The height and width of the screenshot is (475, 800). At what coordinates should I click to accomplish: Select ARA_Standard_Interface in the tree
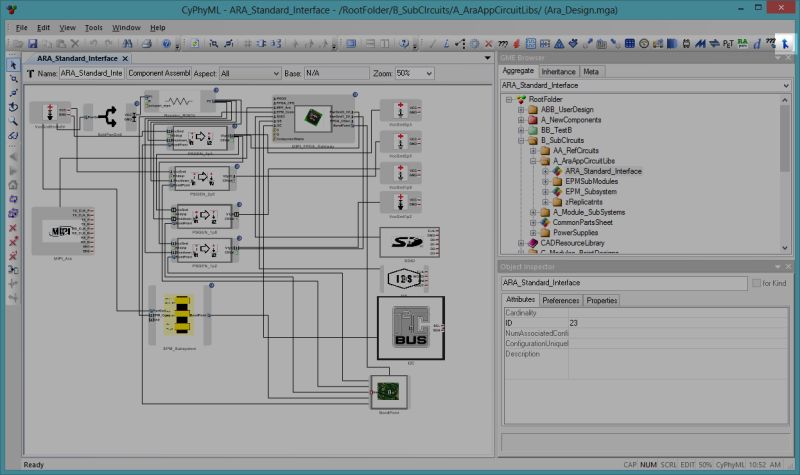[x=603, y=171]
